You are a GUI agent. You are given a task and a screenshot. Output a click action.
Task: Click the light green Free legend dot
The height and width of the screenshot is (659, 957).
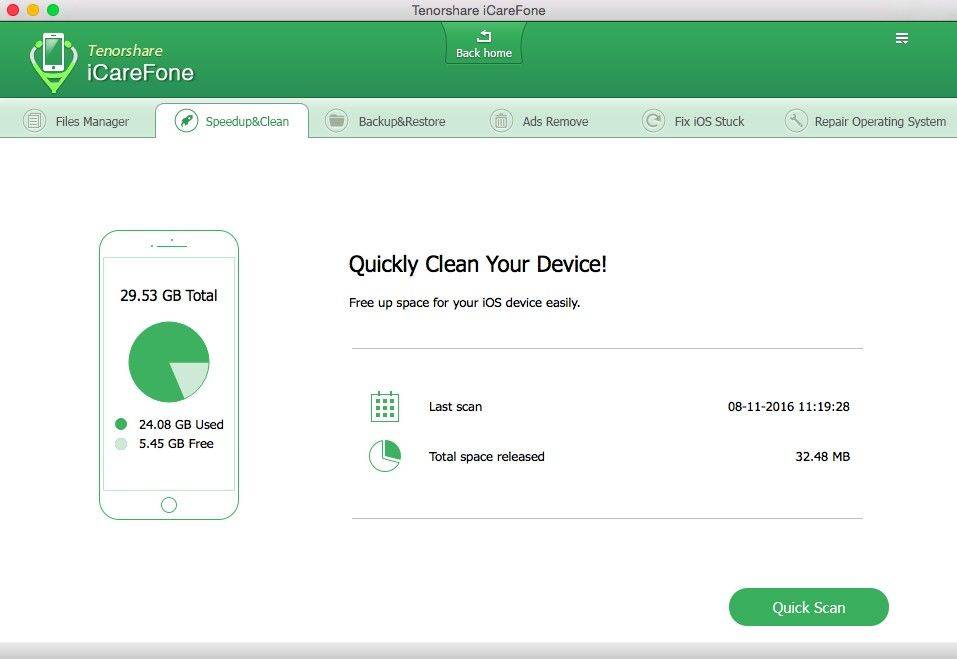tap(121, 444)
